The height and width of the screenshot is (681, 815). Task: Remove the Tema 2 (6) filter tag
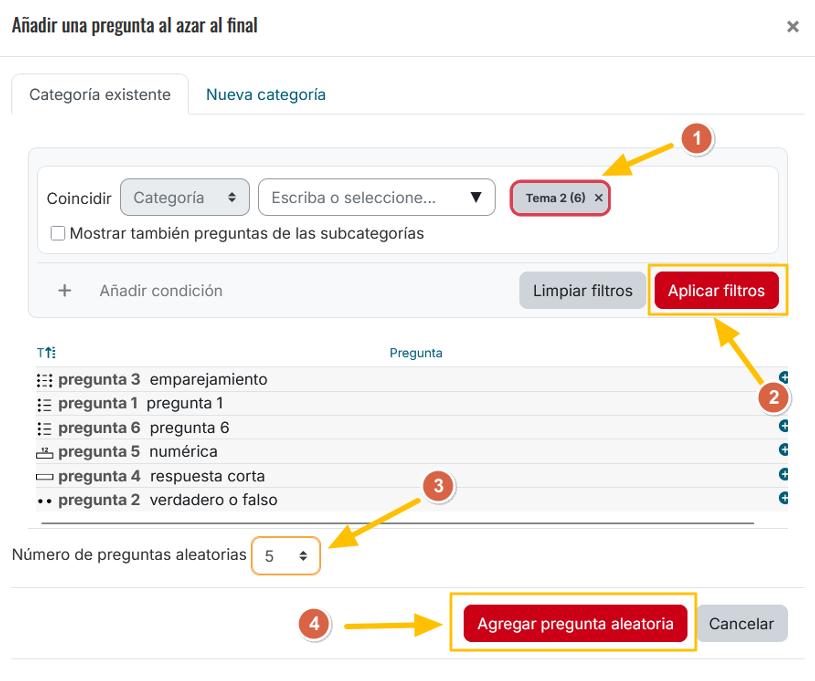pyautogui.click(x=598, y=198)
